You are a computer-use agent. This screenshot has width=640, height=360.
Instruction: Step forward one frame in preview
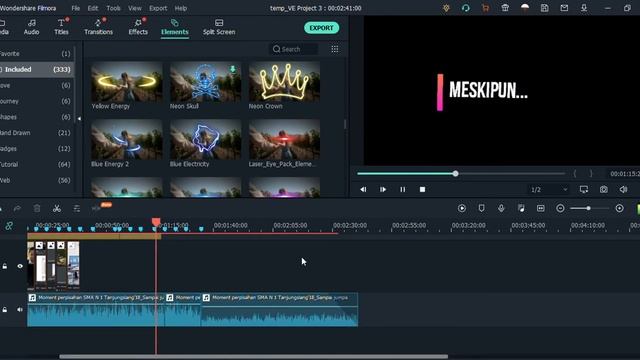coord(383,189)
